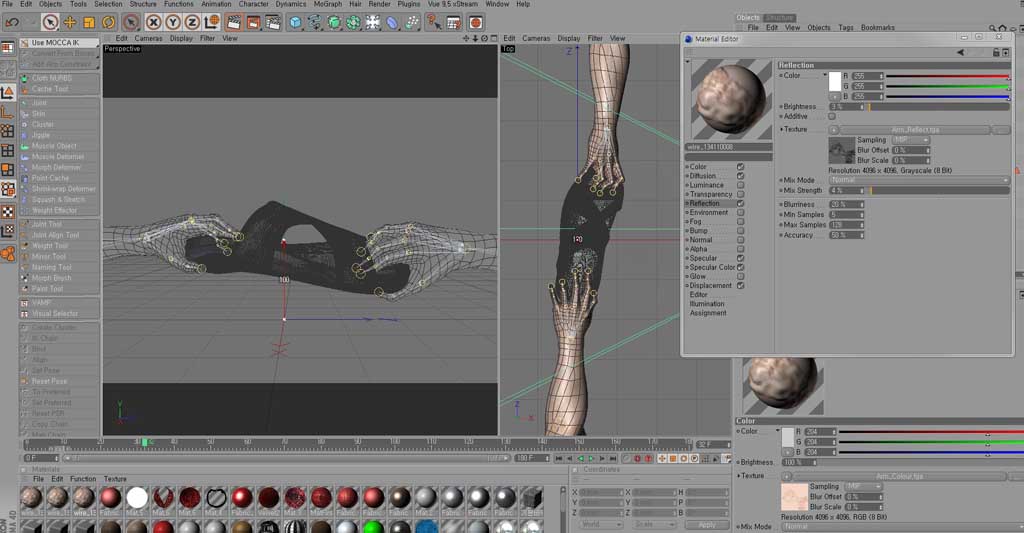Open the World coordinate dropdown
This screenshot has height=533, width=1024.
tap(601, 525)
